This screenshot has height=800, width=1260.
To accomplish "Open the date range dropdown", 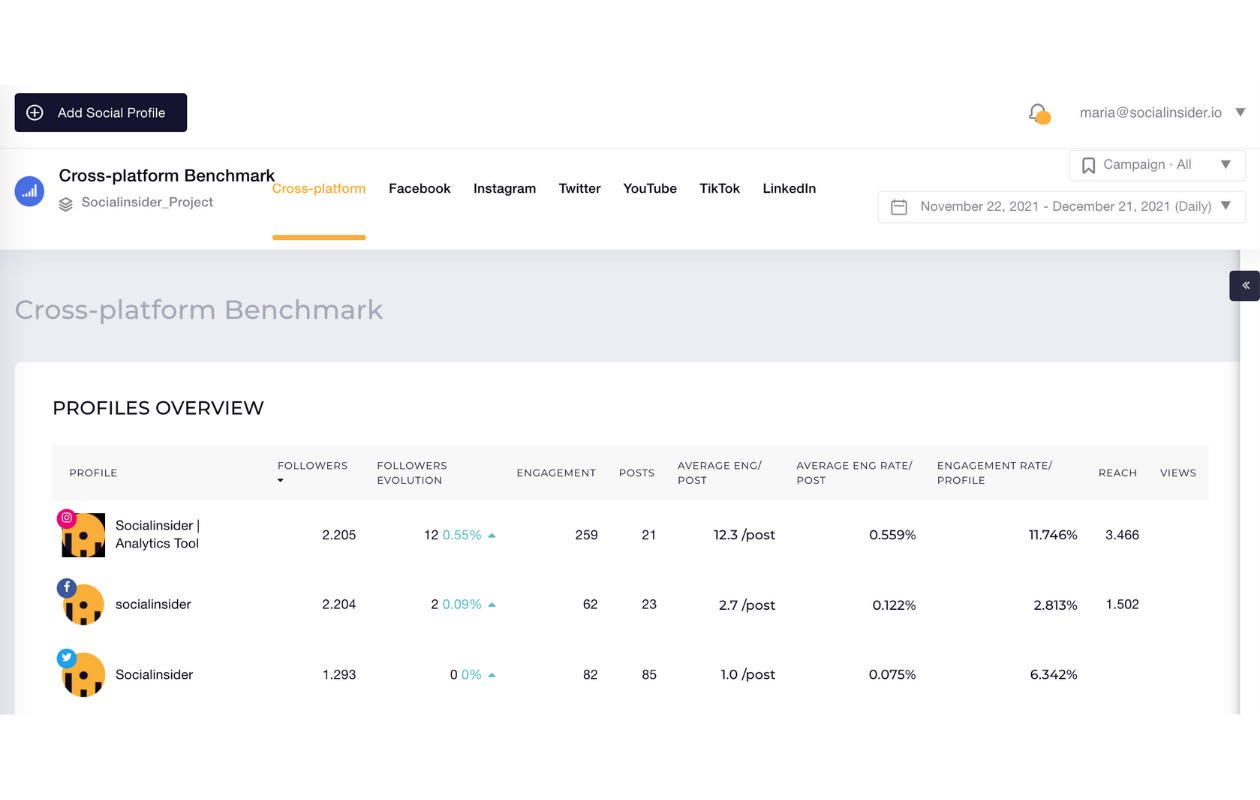I will 1062,207.
